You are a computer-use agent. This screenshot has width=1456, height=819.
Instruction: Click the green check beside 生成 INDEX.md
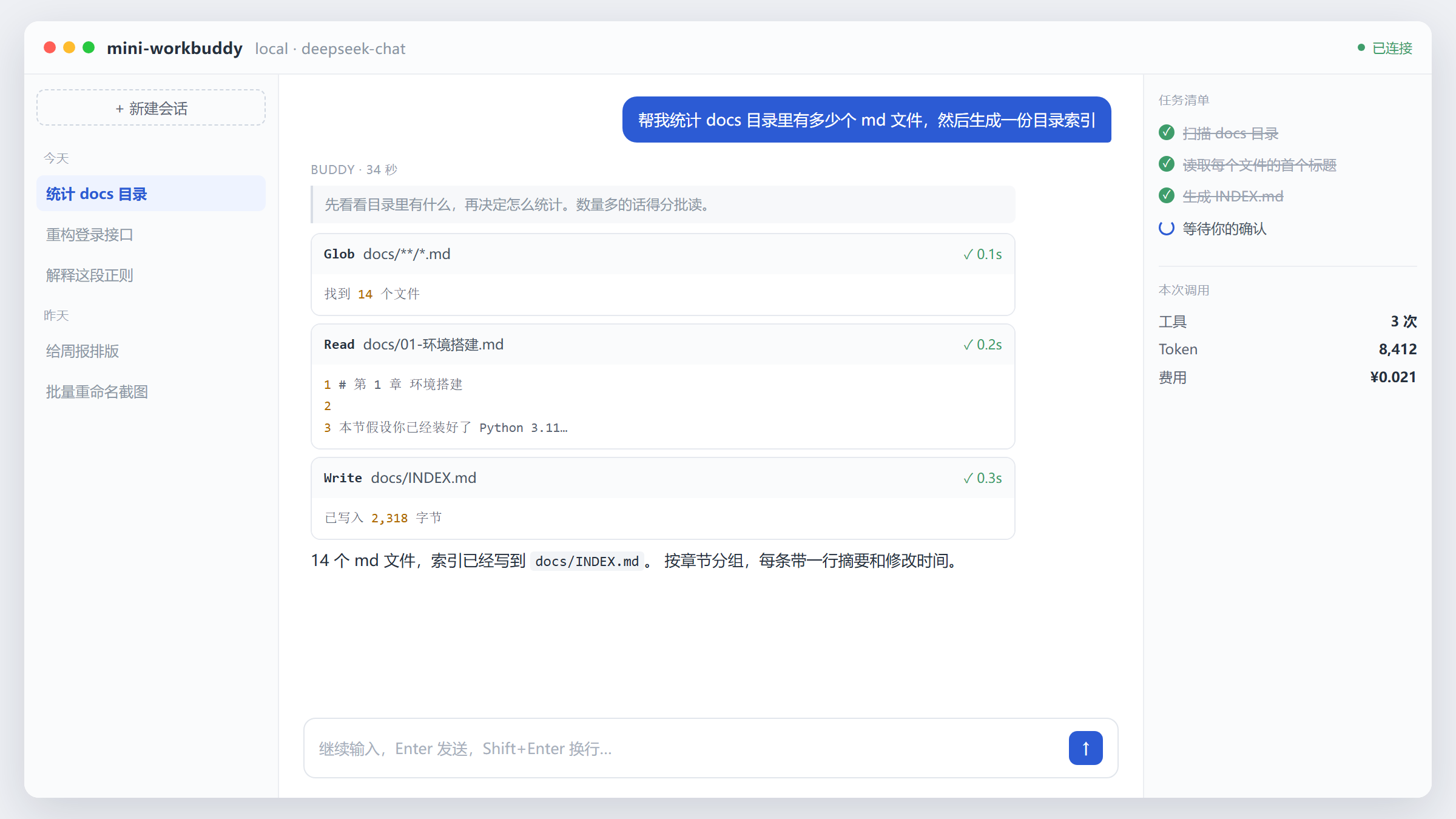click(1166, 195)
